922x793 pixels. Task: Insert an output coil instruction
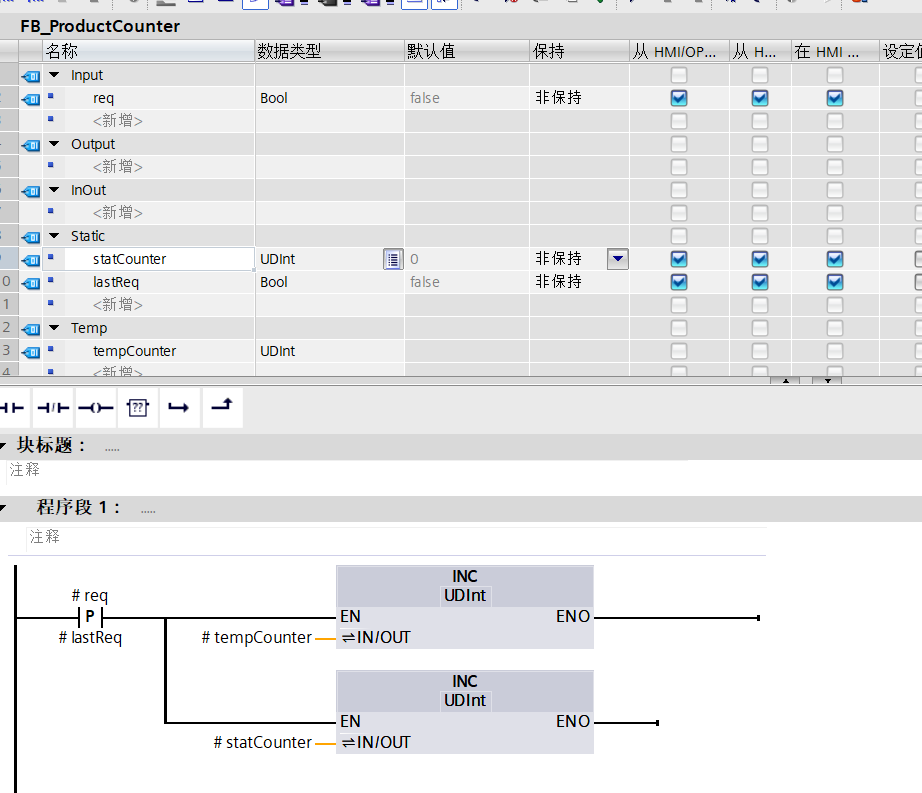coord(95,408)
